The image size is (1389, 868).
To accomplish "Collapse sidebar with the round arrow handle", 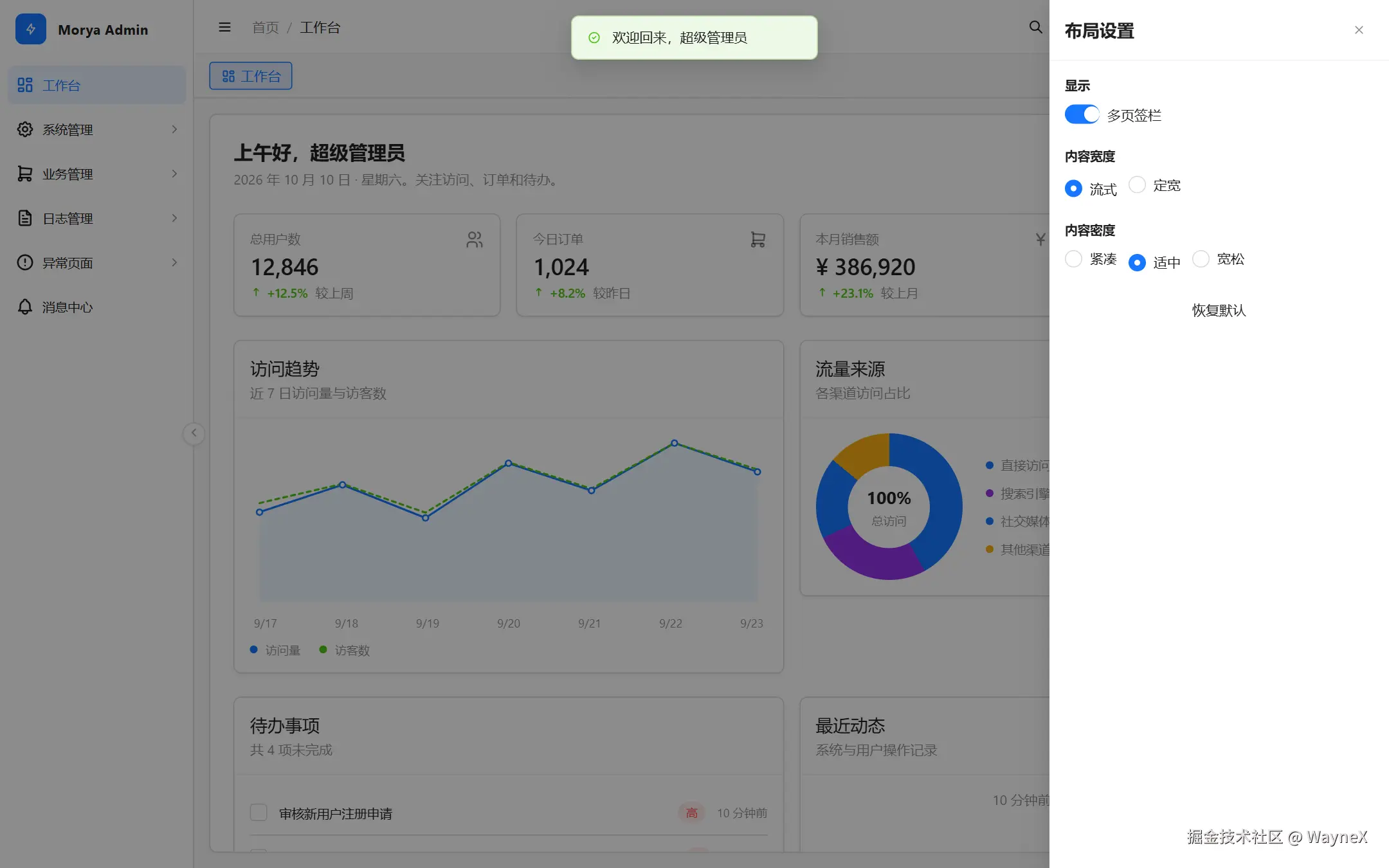I will [x=194, y=433].
